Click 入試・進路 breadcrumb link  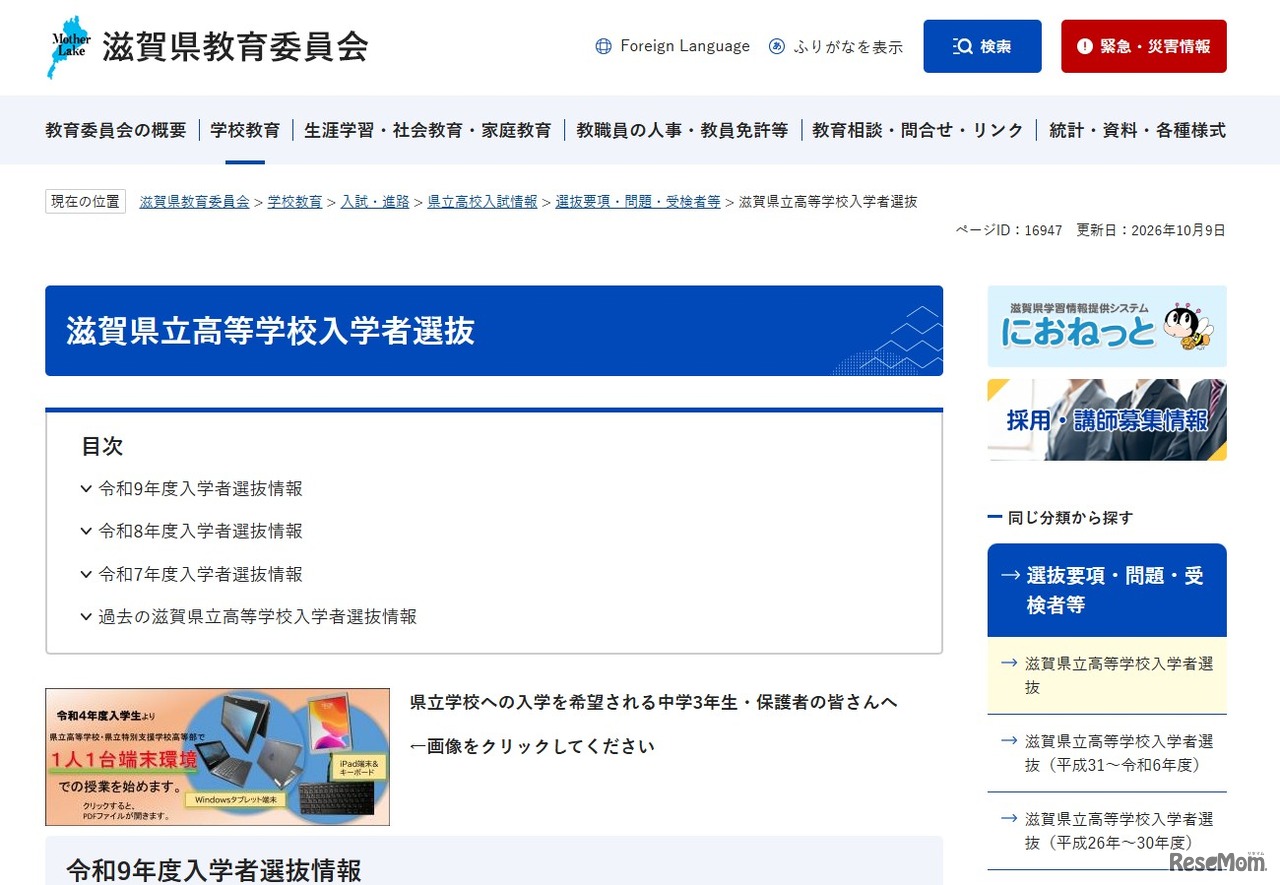click(x=375, y=202)
